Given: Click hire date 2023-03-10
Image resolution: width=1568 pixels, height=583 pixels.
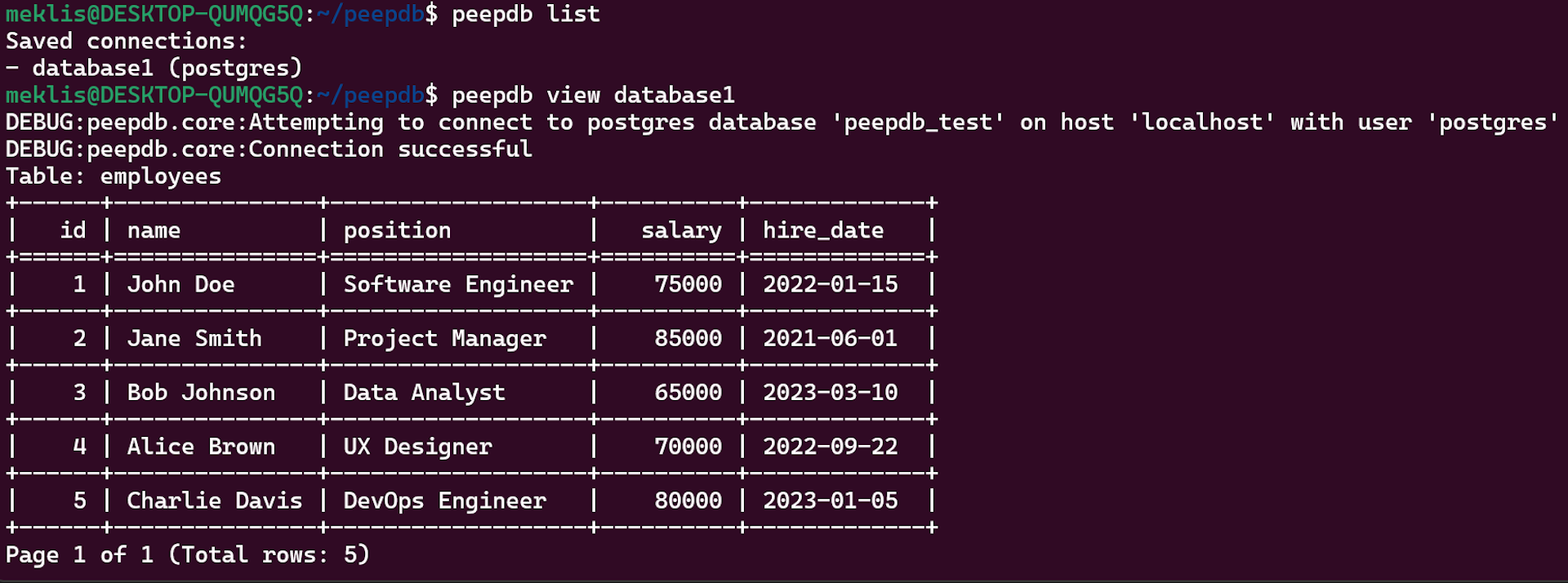Looking at the screenshot, I should coord(830,392).
